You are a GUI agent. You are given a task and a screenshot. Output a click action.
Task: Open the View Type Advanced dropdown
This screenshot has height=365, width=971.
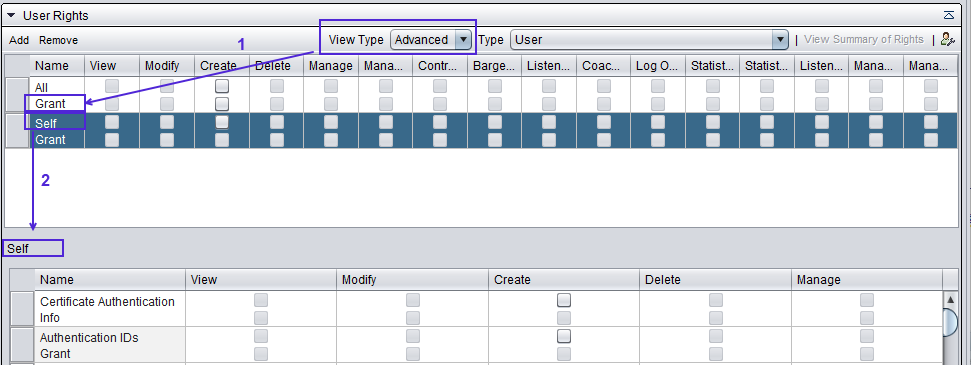(432, 40)
